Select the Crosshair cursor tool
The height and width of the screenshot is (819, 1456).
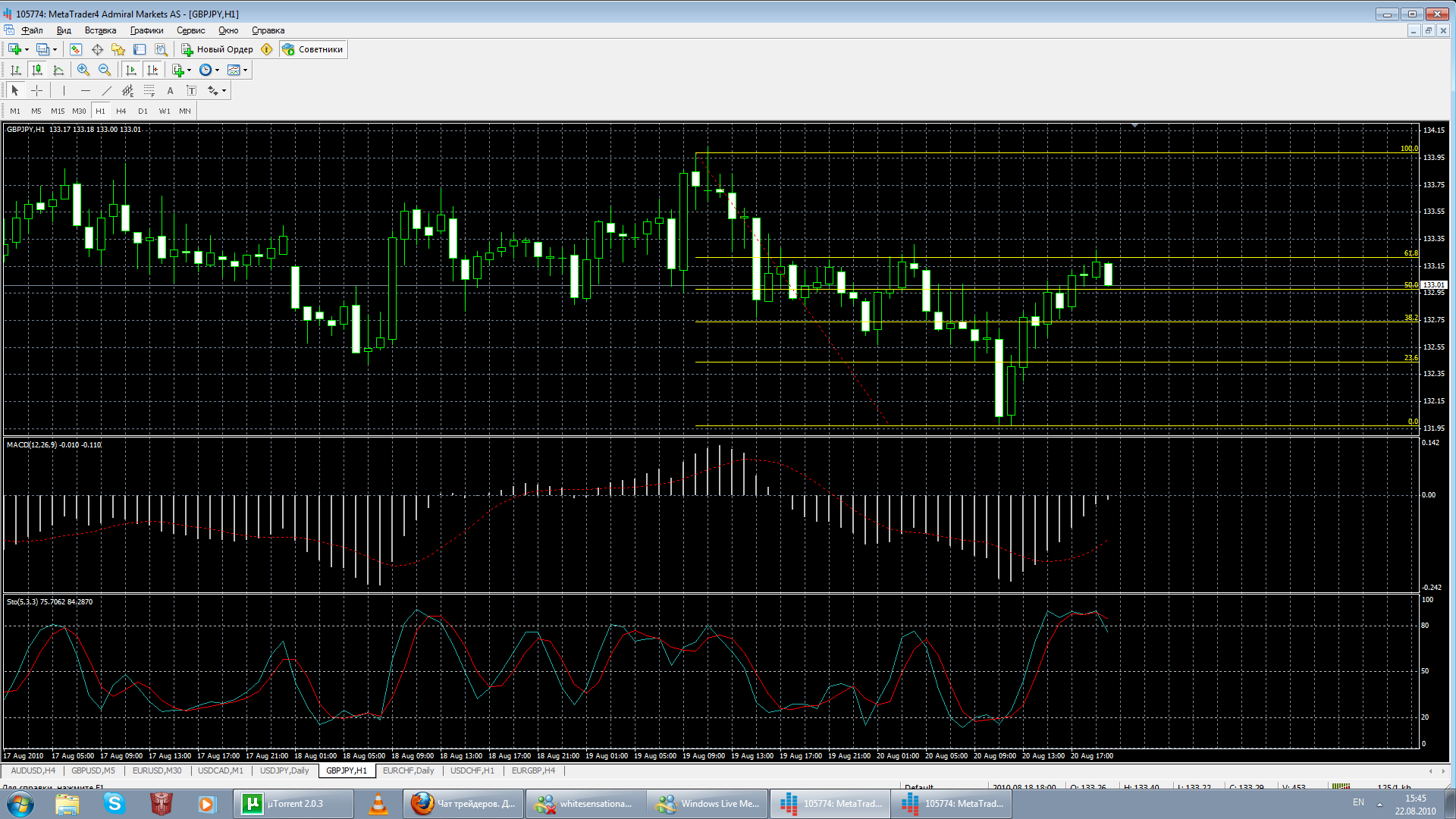pyautogui.click(x=36, y=90)
